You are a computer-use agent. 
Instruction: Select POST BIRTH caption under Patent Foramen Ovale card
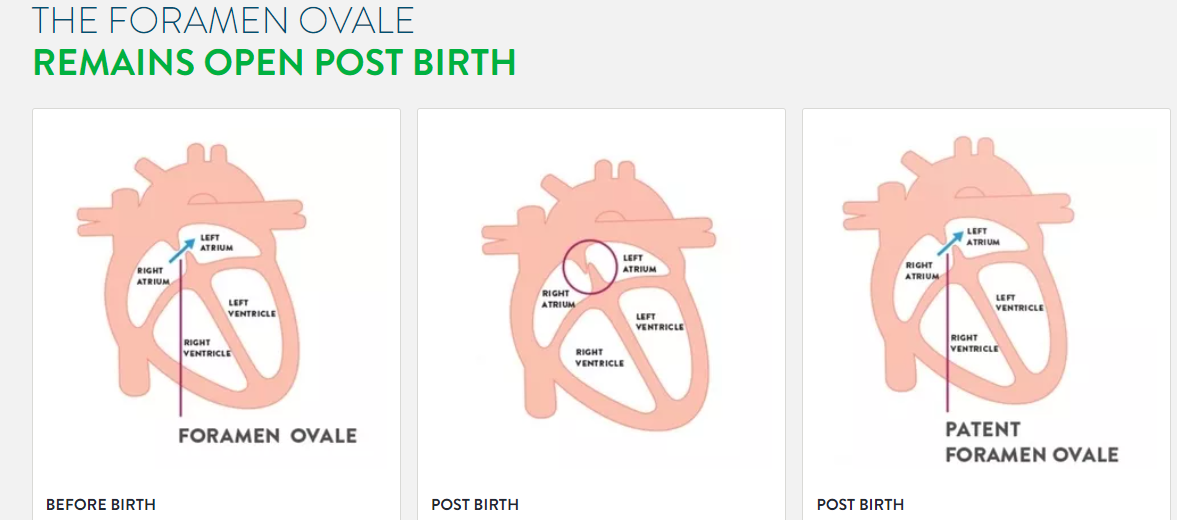pos(860,504)
